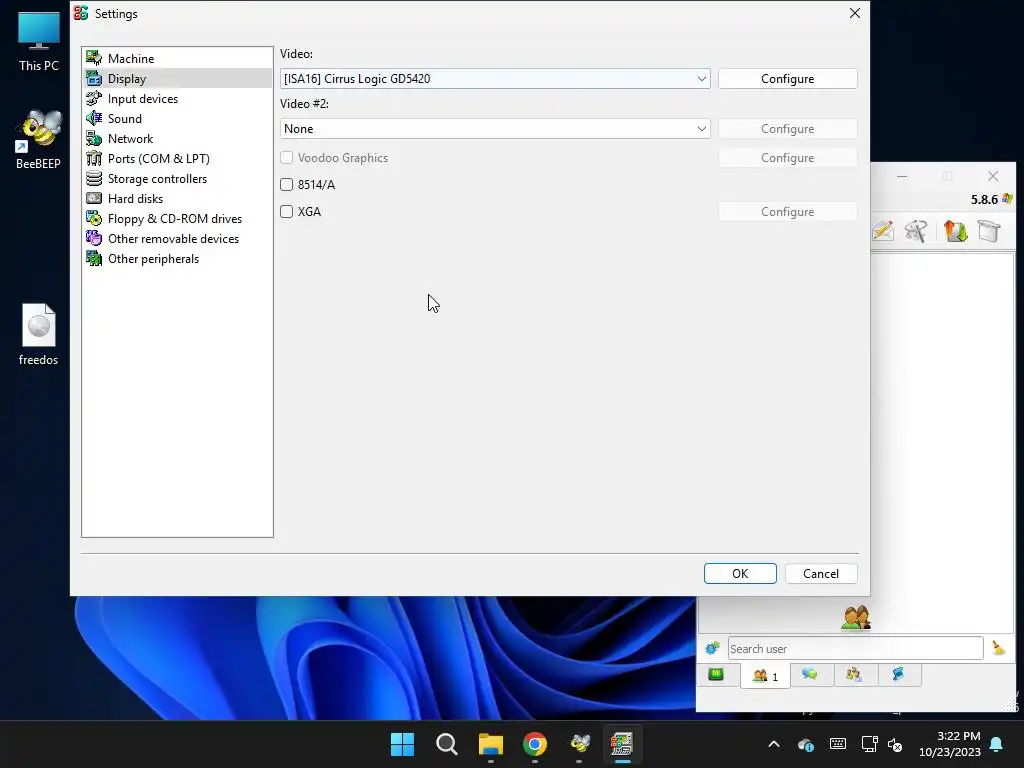Viewport: 1024px width, 768px height.
Task: Switch to BeeBEEP blue flag tab
Action: pyautogui.click(x=899, y=675)
